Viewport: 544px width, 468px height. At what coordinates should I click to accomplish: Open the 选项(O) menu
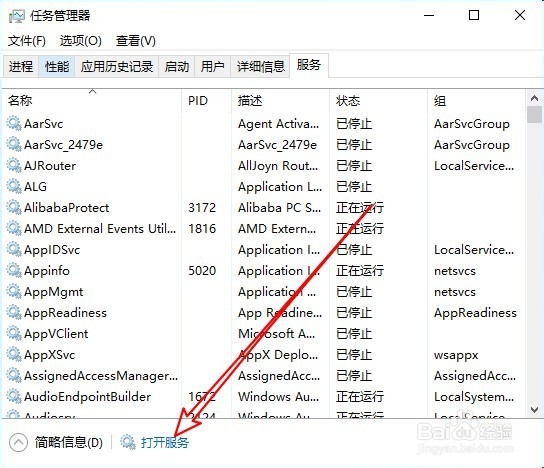coord(80,41)
